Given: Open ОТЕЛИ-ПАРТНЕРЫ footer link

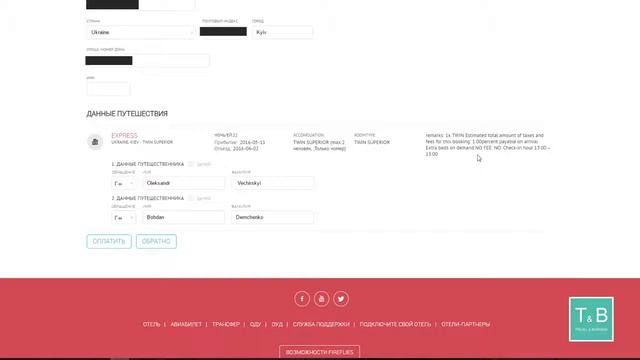Looking at the screenshot, I should [466, 324].
